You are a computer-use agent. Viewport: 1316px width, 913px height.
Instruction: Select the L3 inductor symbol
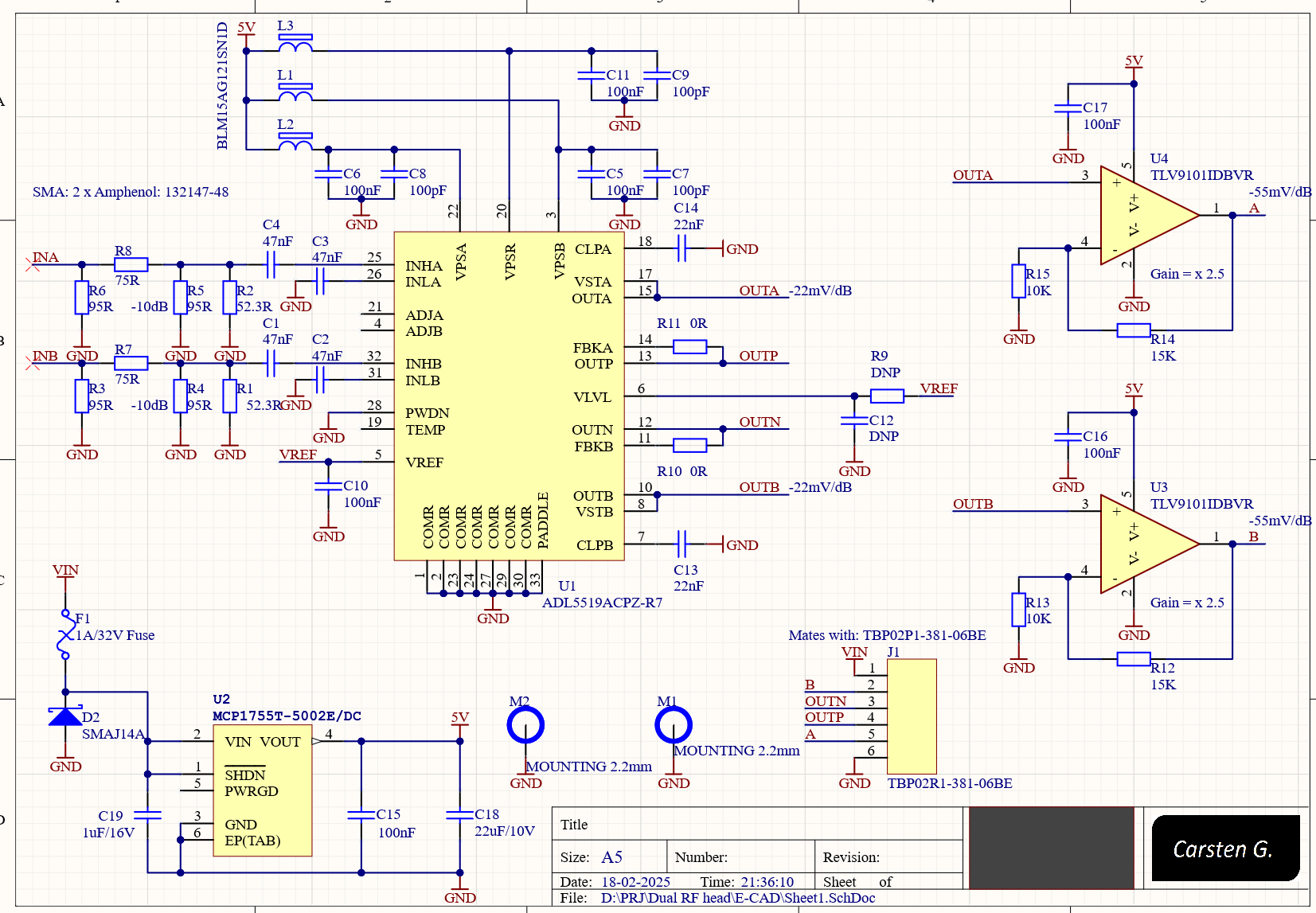[295, 44]
